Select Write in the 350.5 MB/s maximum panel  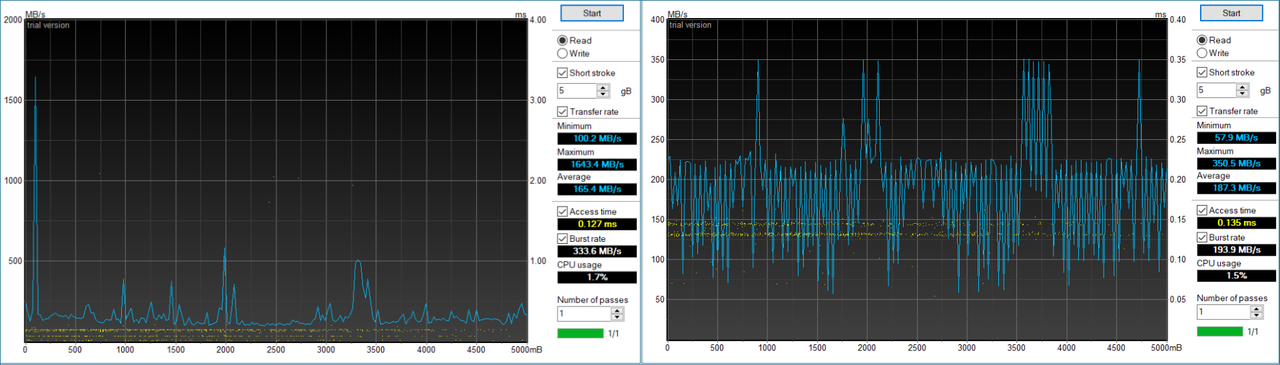coord(1202,53)
